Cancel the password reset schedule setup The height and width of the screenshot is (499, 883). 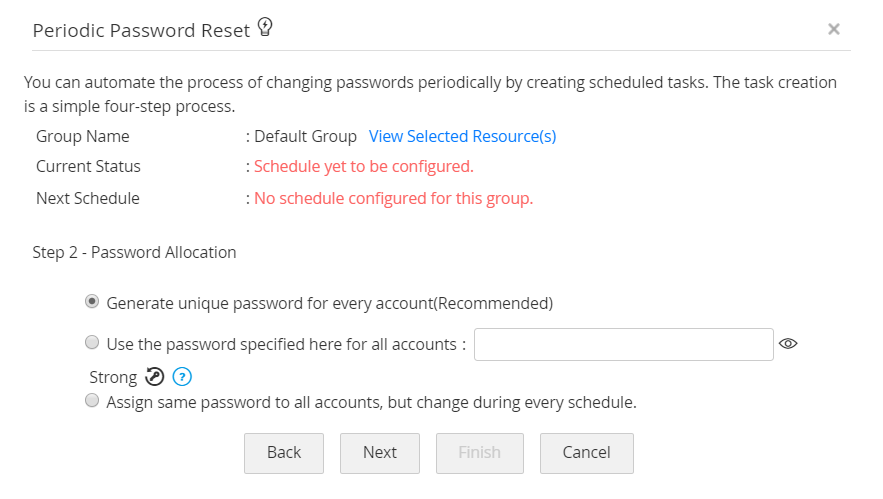click(x=586, y=453)
